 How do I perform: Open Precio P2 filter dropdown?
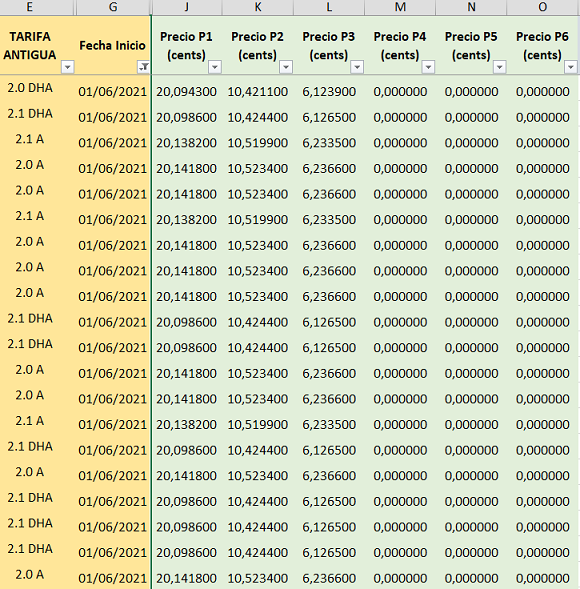[286, 67]
